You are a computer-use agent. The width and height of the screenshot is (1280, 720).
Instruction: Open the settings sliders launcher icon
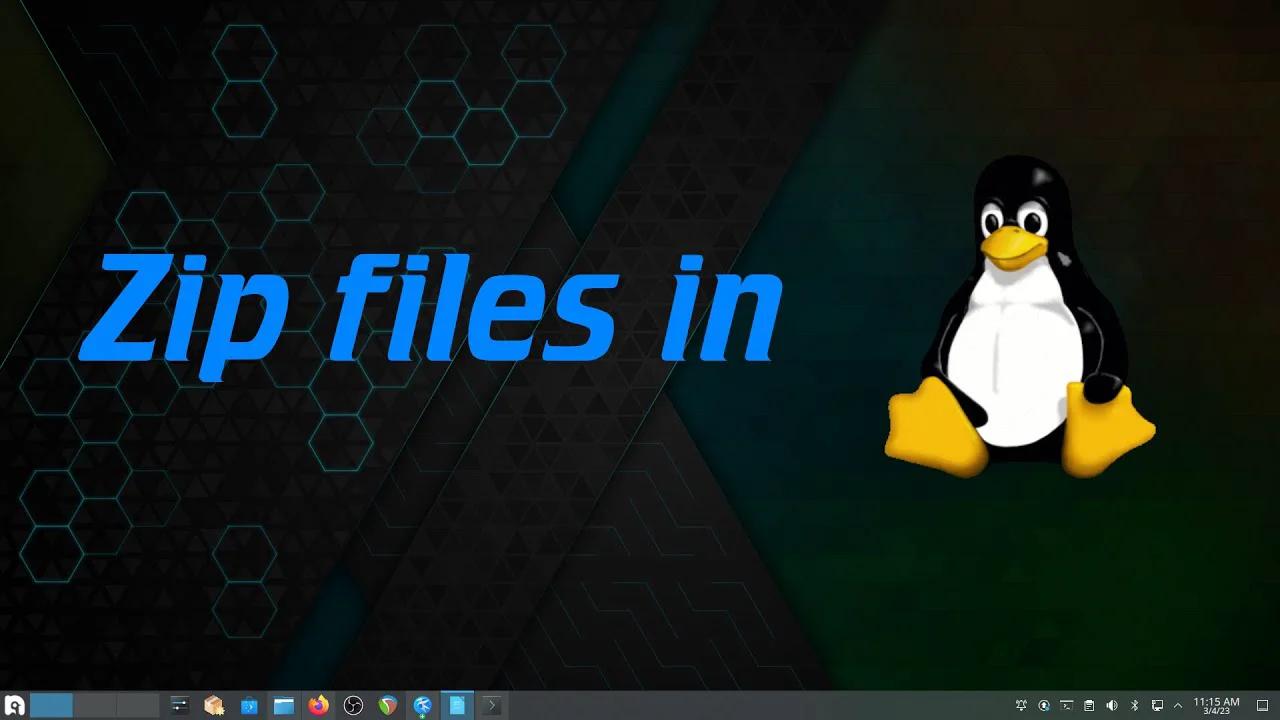click(179, 705)
